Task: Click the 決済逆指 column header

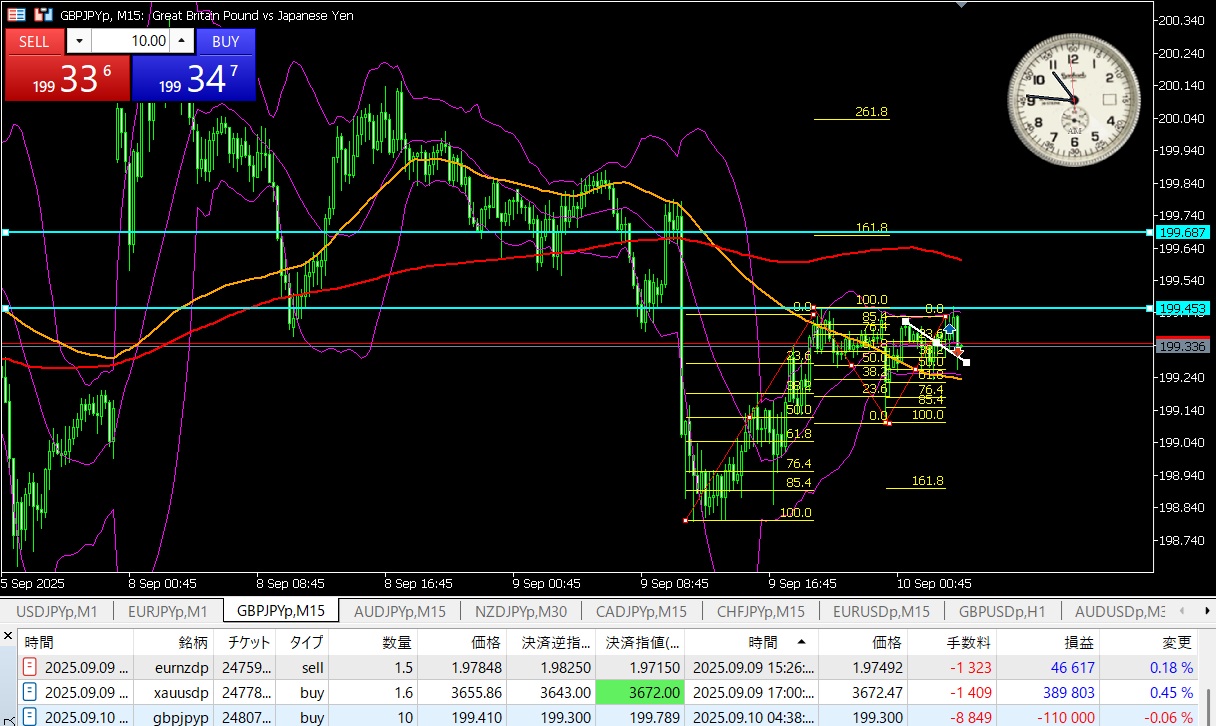Action: click(550, 643)
